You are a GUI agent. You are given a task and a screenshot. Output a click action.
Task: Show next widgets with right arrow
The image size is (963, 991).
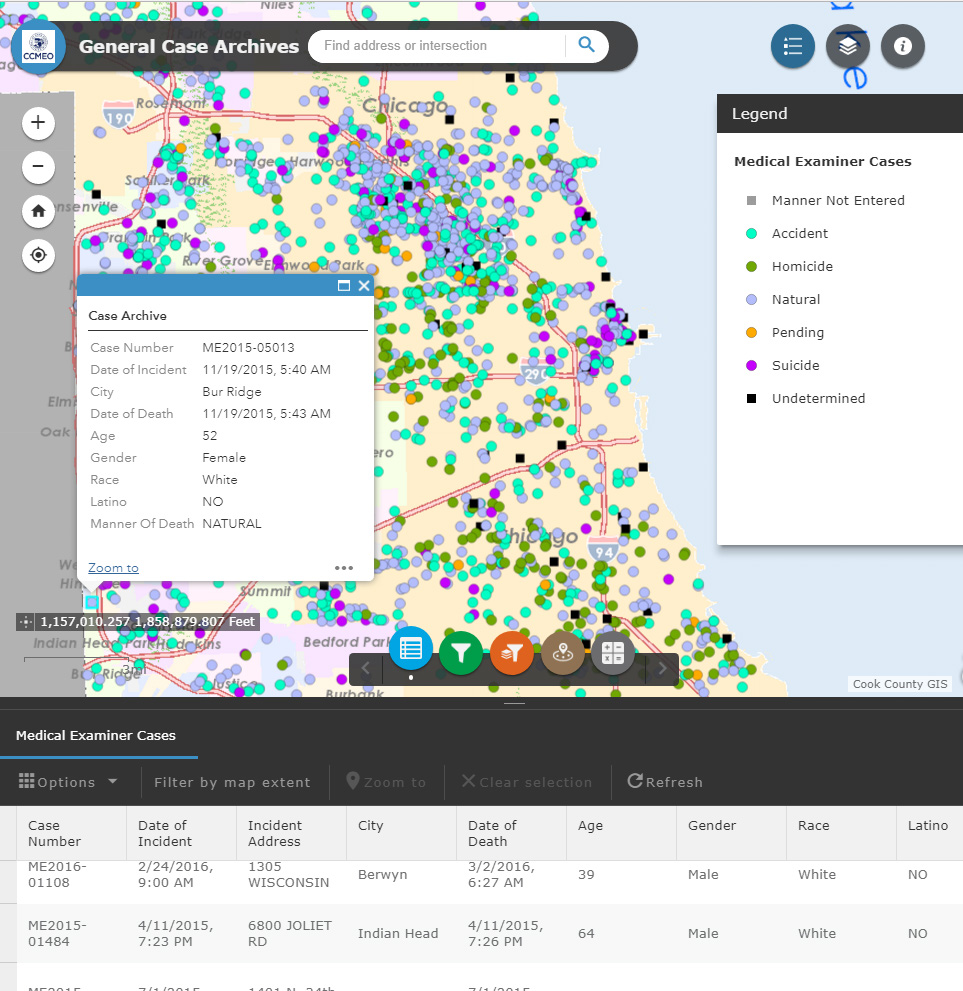click(x=661, y=669)
